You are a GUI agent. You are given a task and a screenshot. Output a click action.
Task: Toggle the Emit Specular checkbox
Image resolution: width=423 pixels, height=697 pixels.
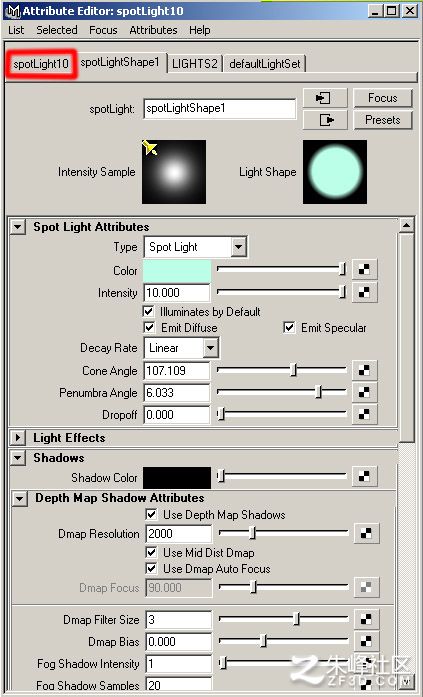coord(289,328)
